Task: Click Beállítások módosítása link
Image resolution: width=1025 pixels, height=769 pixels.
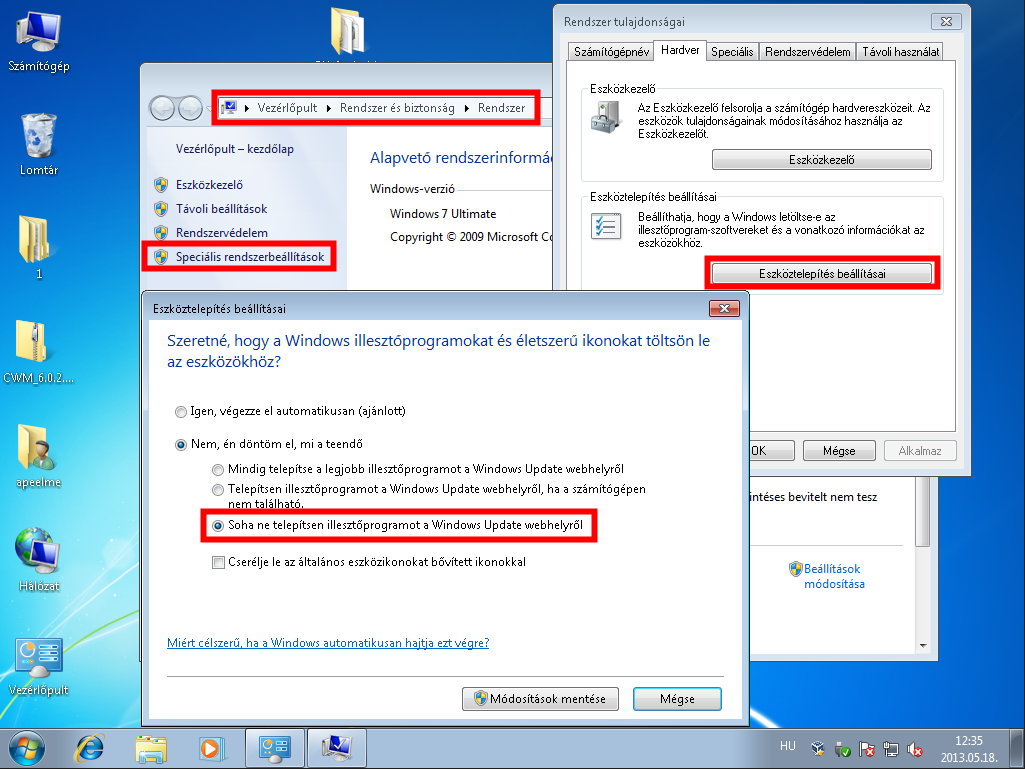Action: [x=833, y=576]
